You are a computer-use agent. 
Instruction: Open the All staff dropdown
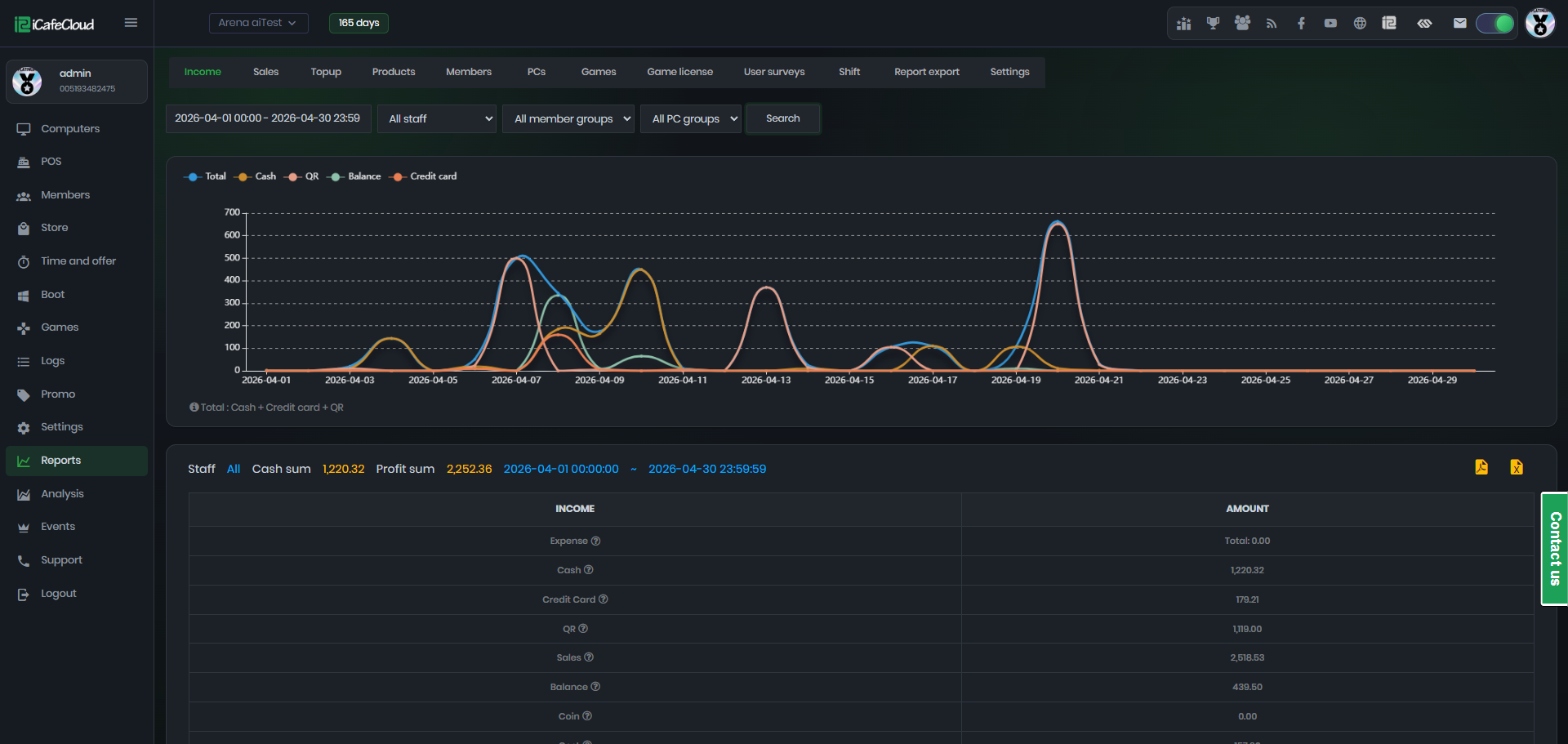437,118
